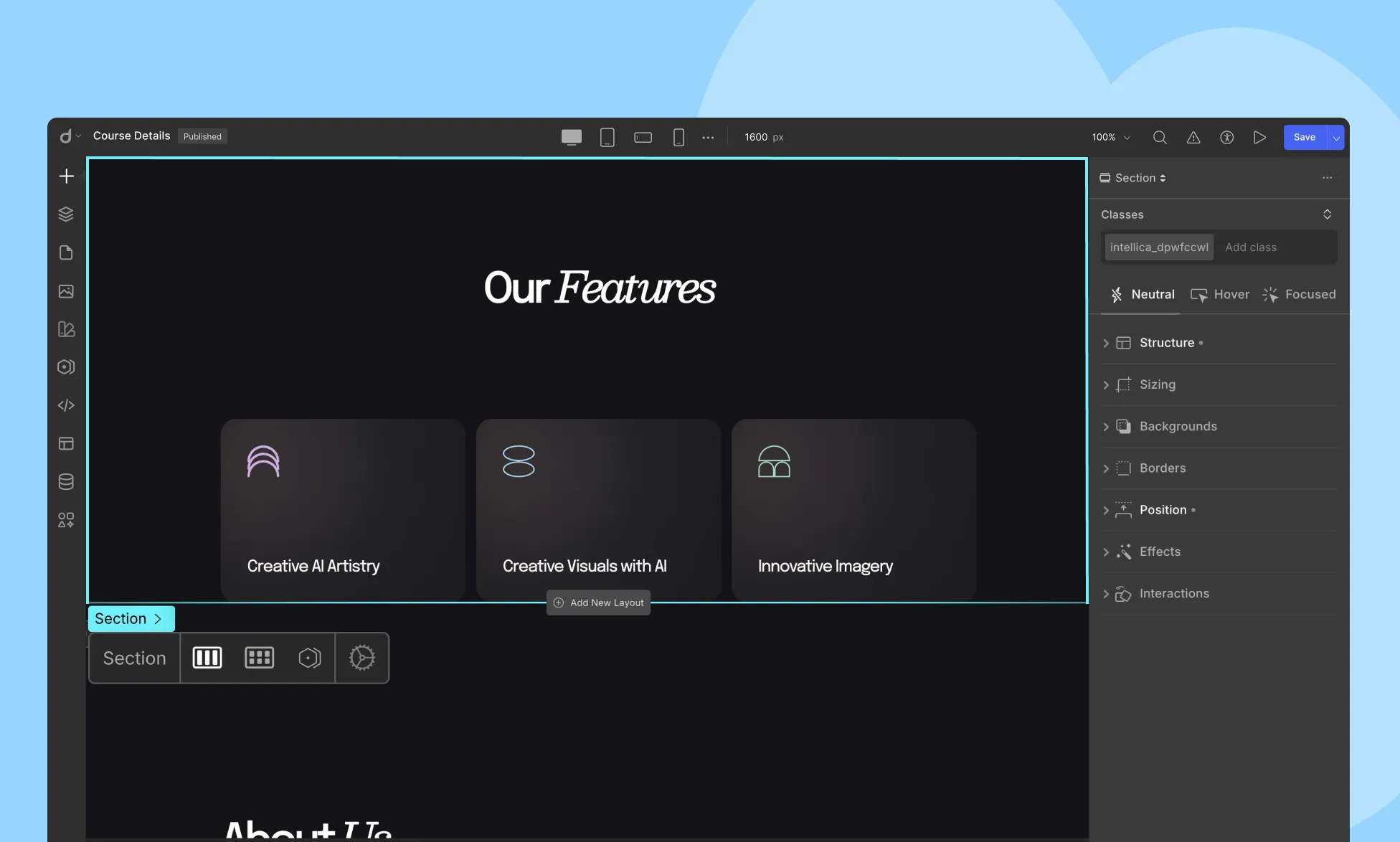
Task: Open the style design icon in sidebar
Action: [x=66, y=328]
